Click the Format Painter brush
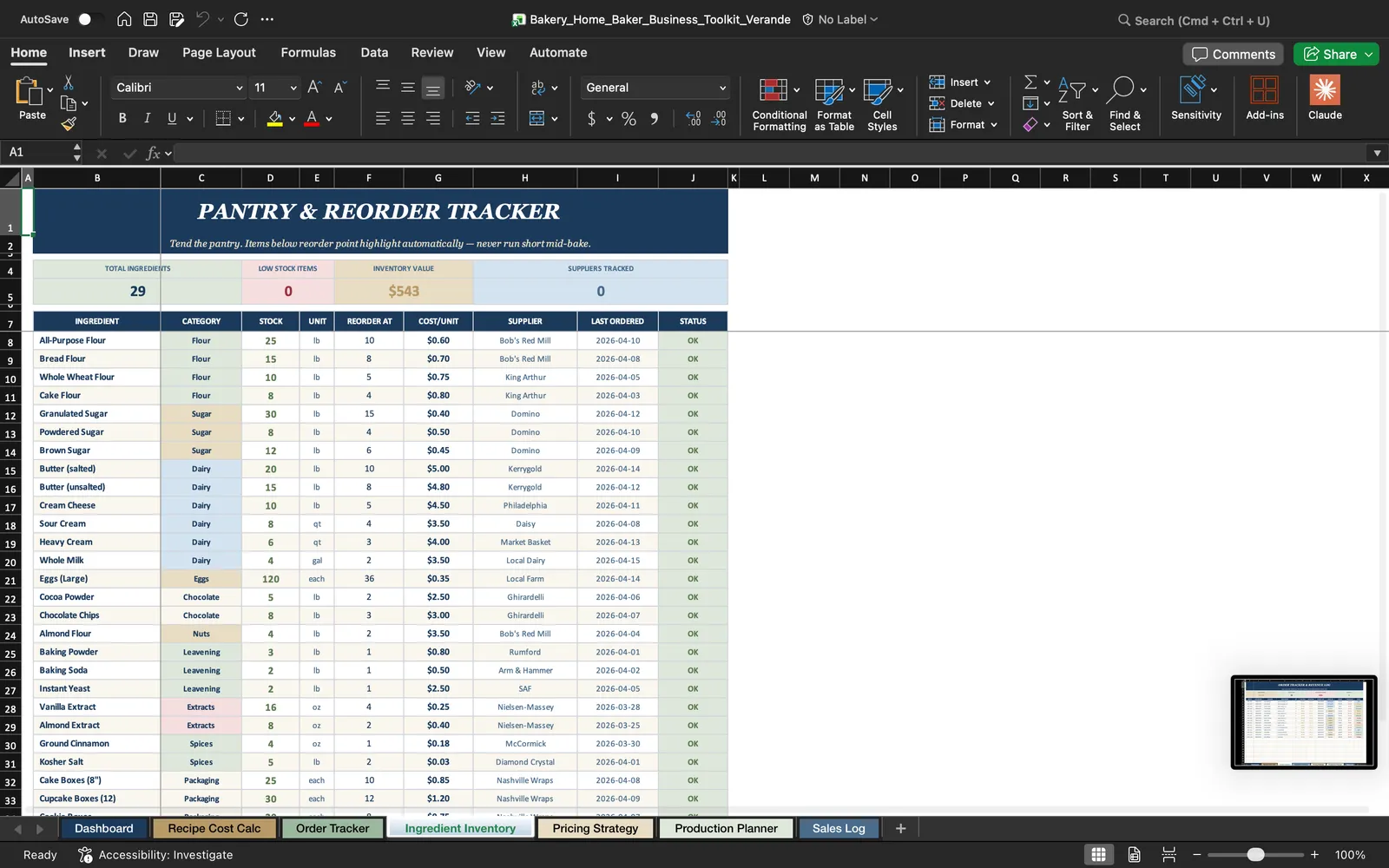The image size is (1389, 868). click(69, 124)
